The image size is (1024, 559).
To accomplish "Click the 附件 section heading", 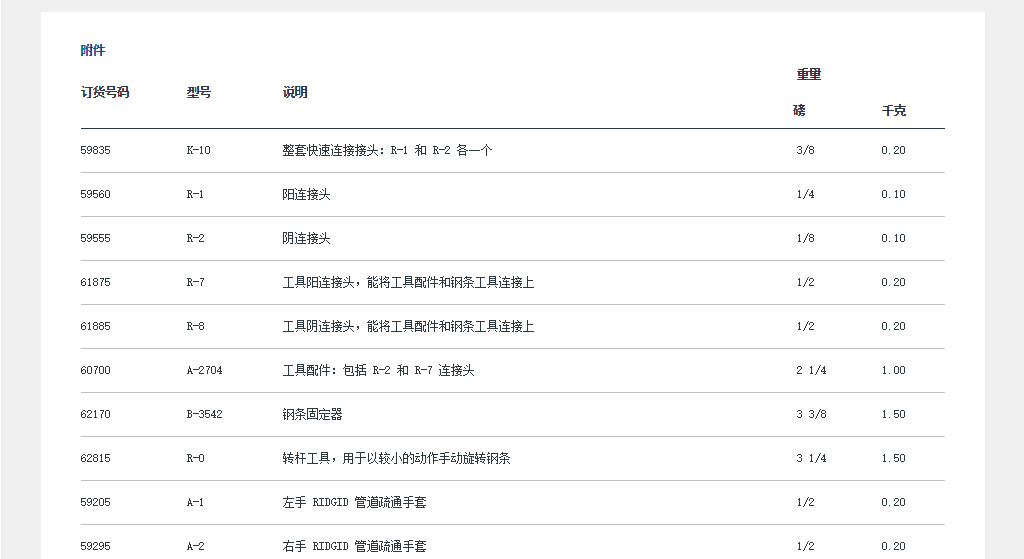I will pyautogui.click(x=93, y=50).
